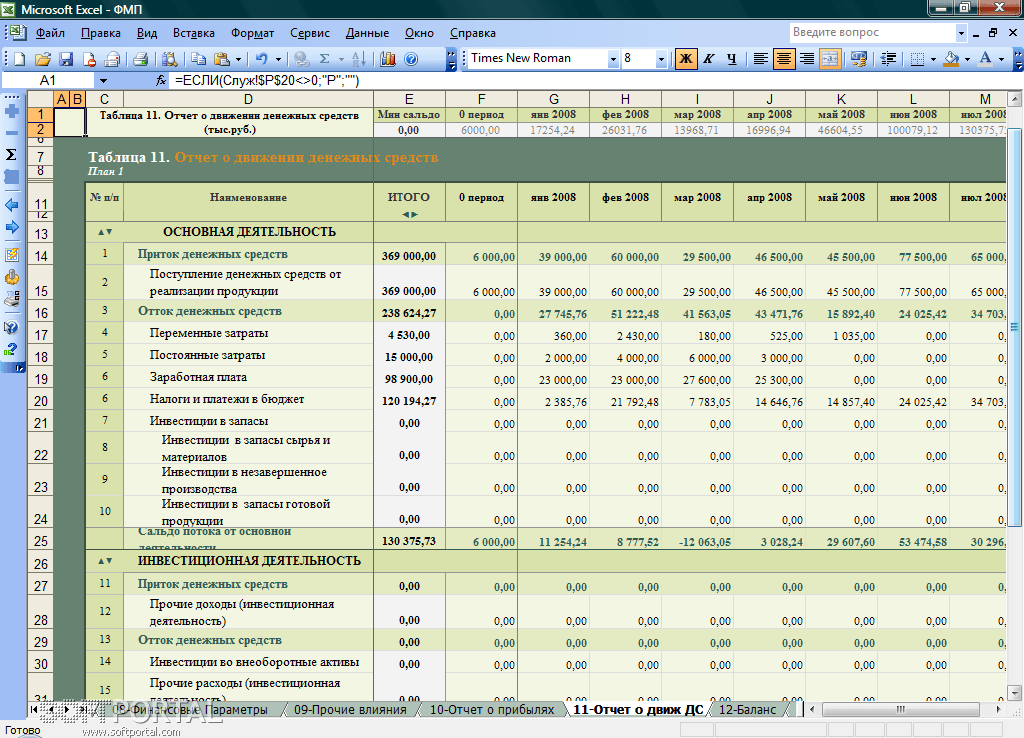Screen dimensions: 1024x738
Task: Click the ОСНОВНАЯ ДЕЯТЕЛЬНОСТЬ sort arrows
Action: tap(104, 232)
